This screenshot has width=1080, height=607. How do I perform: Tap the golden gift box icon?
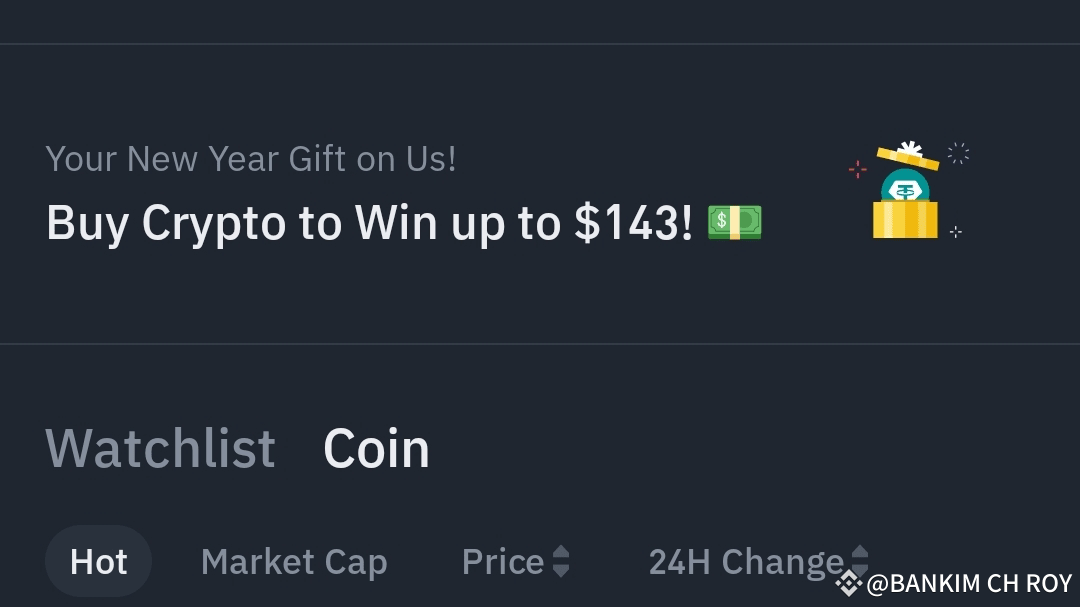pos(905,218)
